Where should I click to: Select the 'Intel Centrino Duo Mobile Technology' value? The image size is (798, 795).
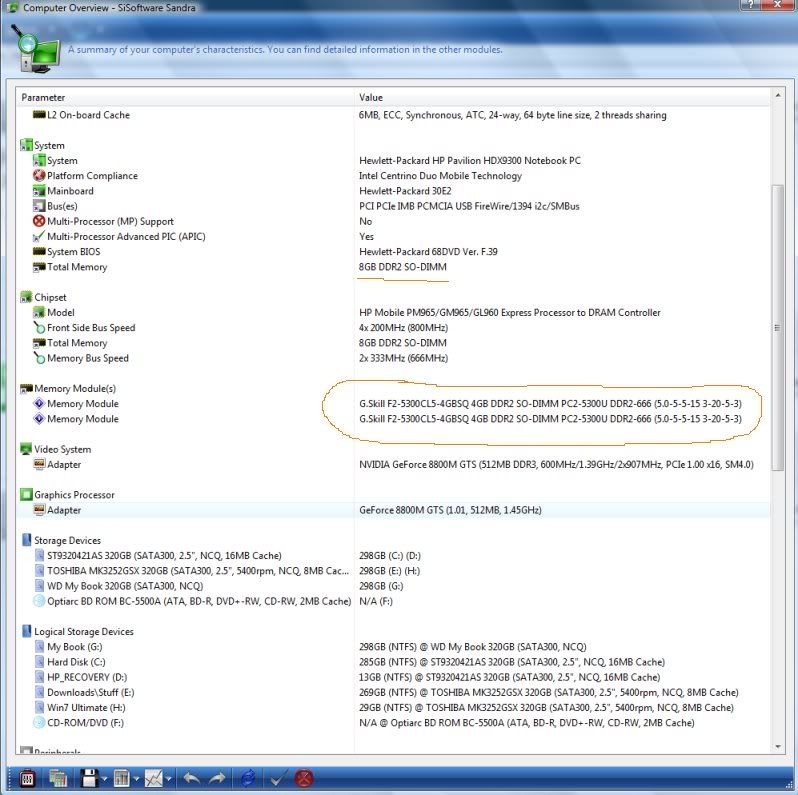440,176
